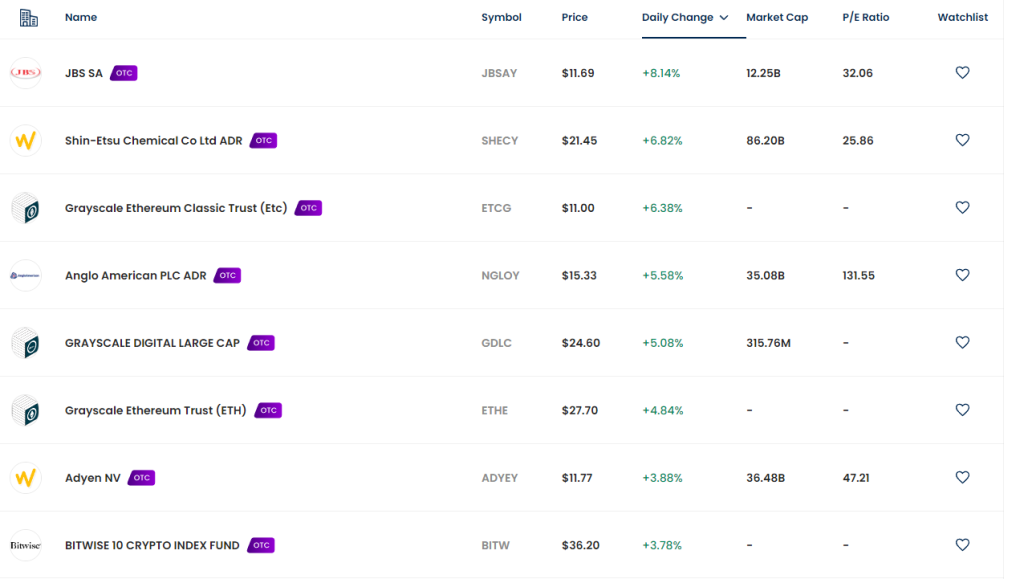Click the green +8.14% change value

pyautogui.click(x=661, y=72)
